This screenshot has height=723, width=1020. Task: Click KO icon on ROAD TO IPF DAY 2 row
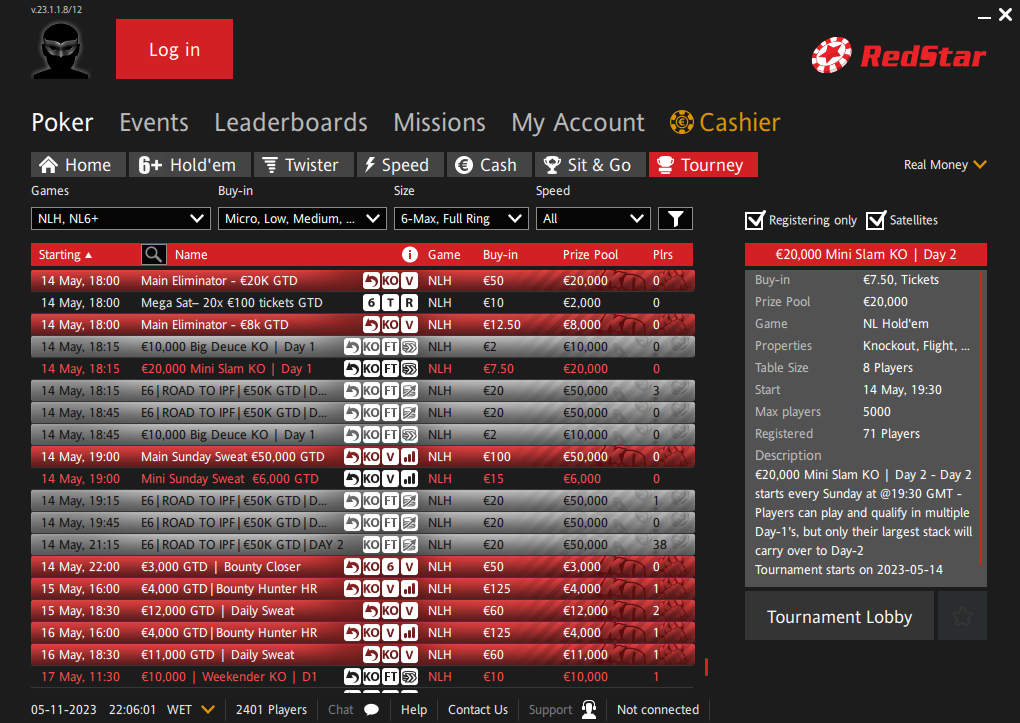point(371,545)
